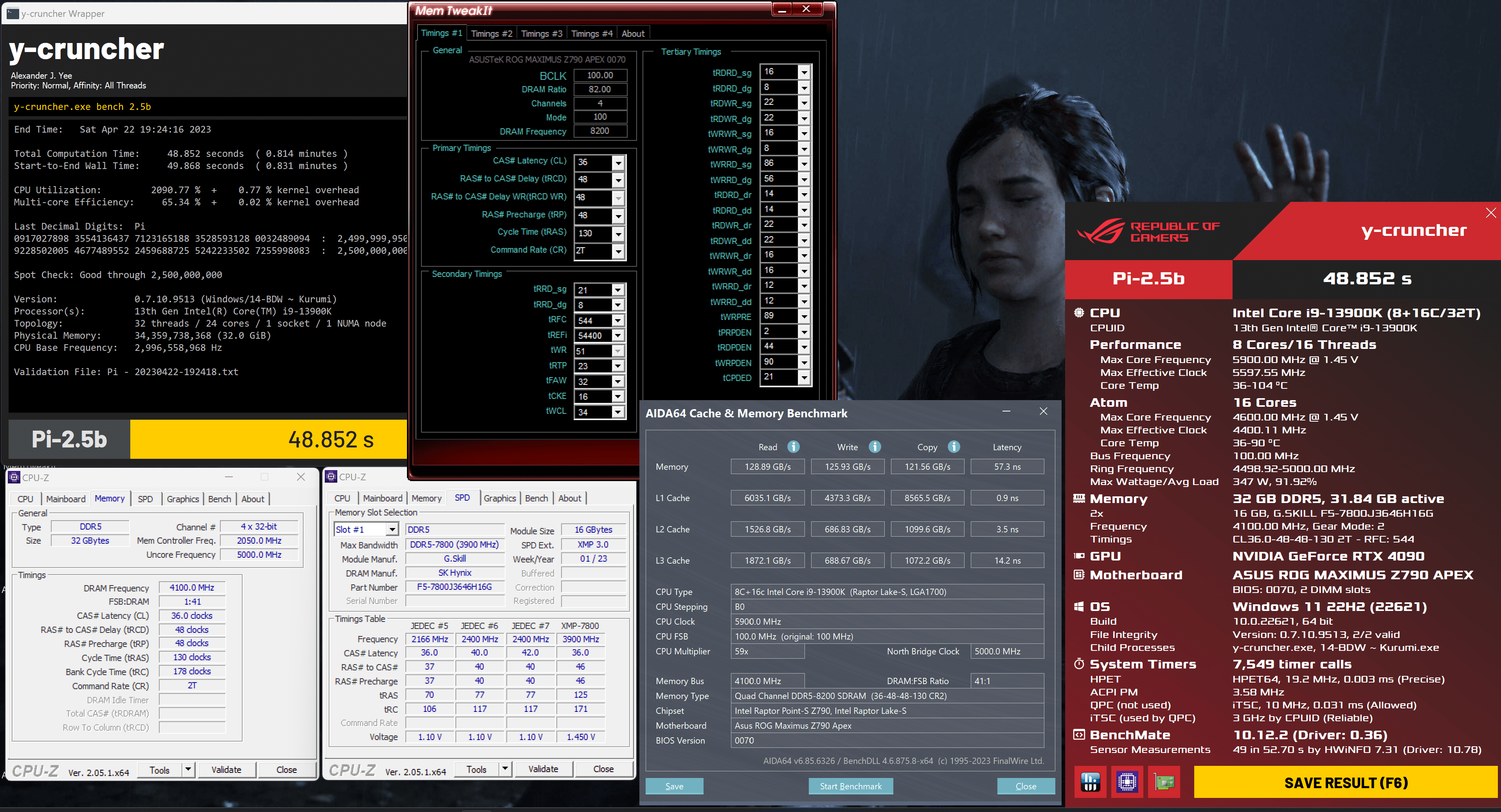Show info for the Read column in AIDA64
The height and width of the screenshot is (812, 1501).
click(794, 447)
